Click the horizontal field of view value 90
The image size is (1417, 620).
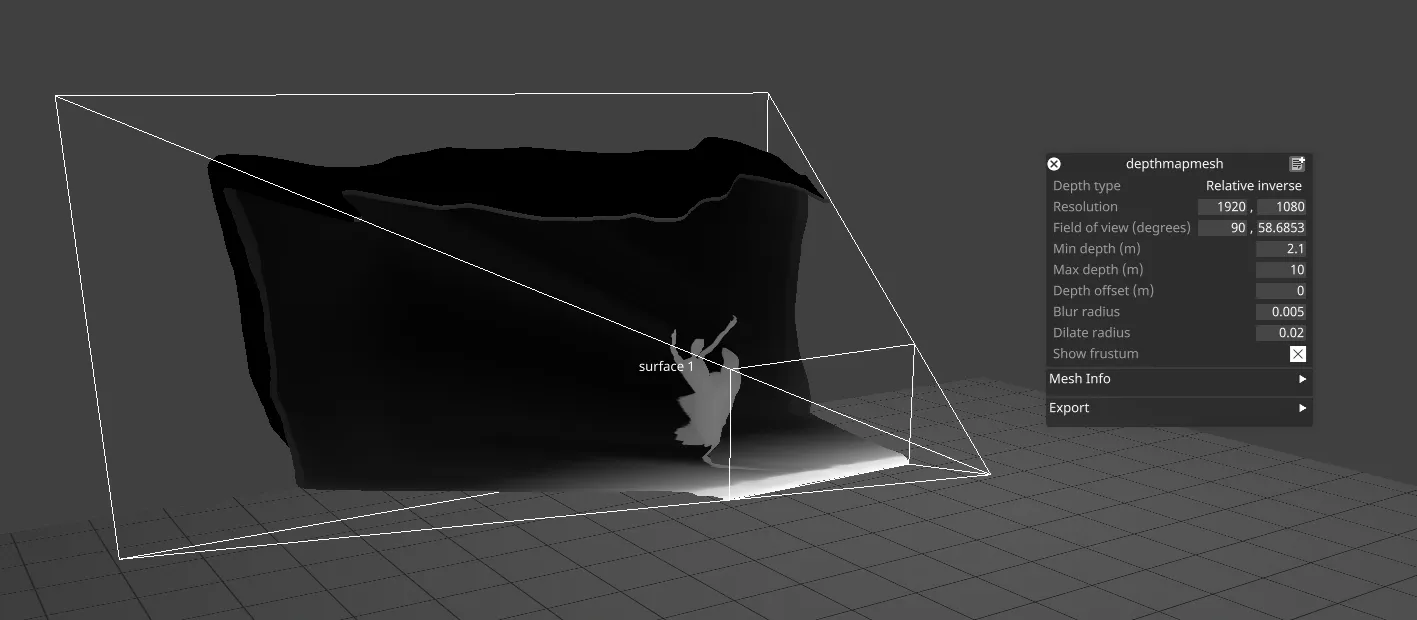(x=1222, y=227)
